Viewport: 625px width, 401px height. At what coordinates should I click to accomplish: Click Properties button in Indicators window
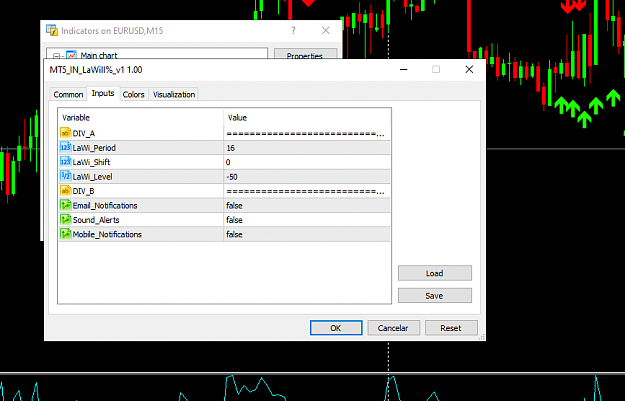tap(305, 54)
